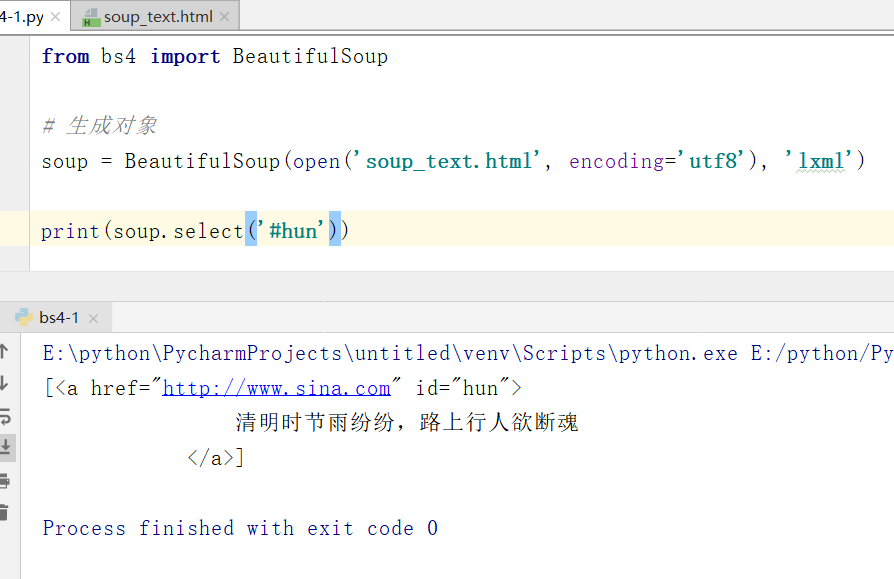Click the underlined 'lxml' string

[820, 161]
